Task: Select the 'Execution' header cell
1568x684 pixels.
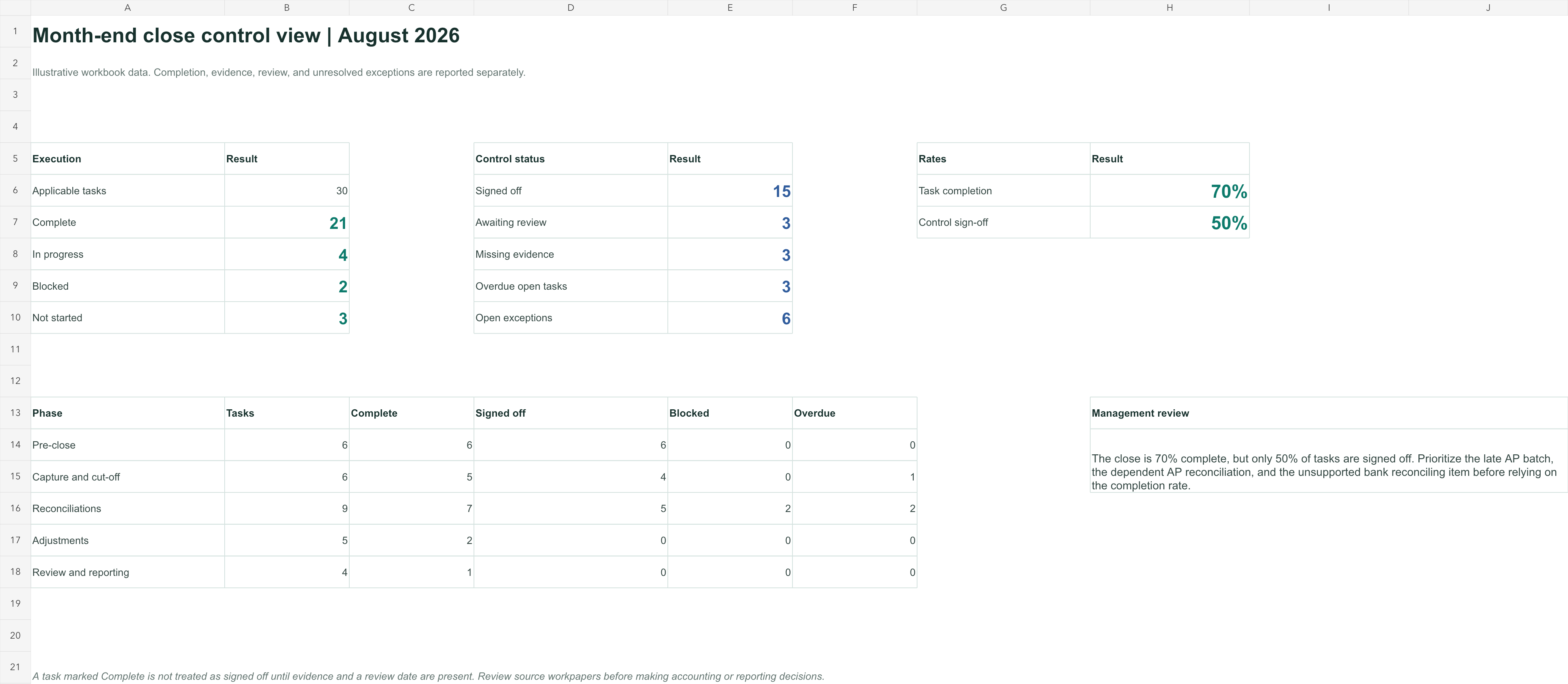Action: 128,159
